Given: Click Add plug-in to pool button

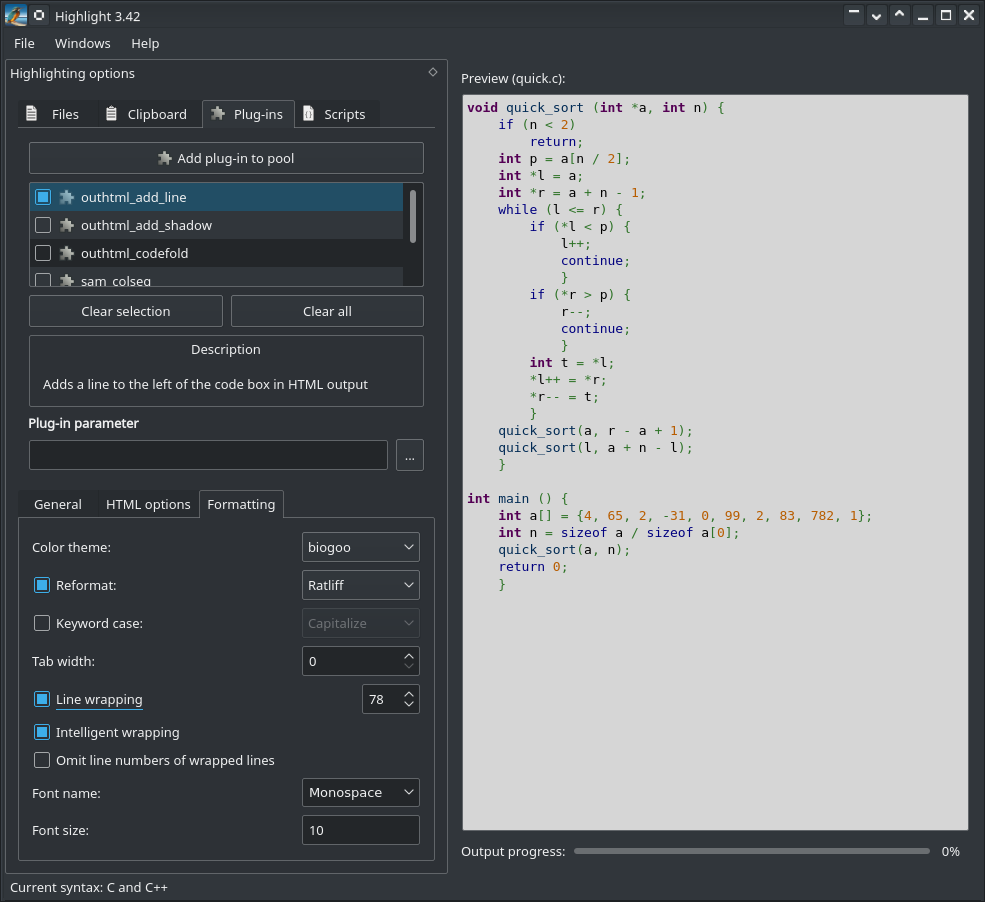Looking at the screenshot, I should [226, 158].
